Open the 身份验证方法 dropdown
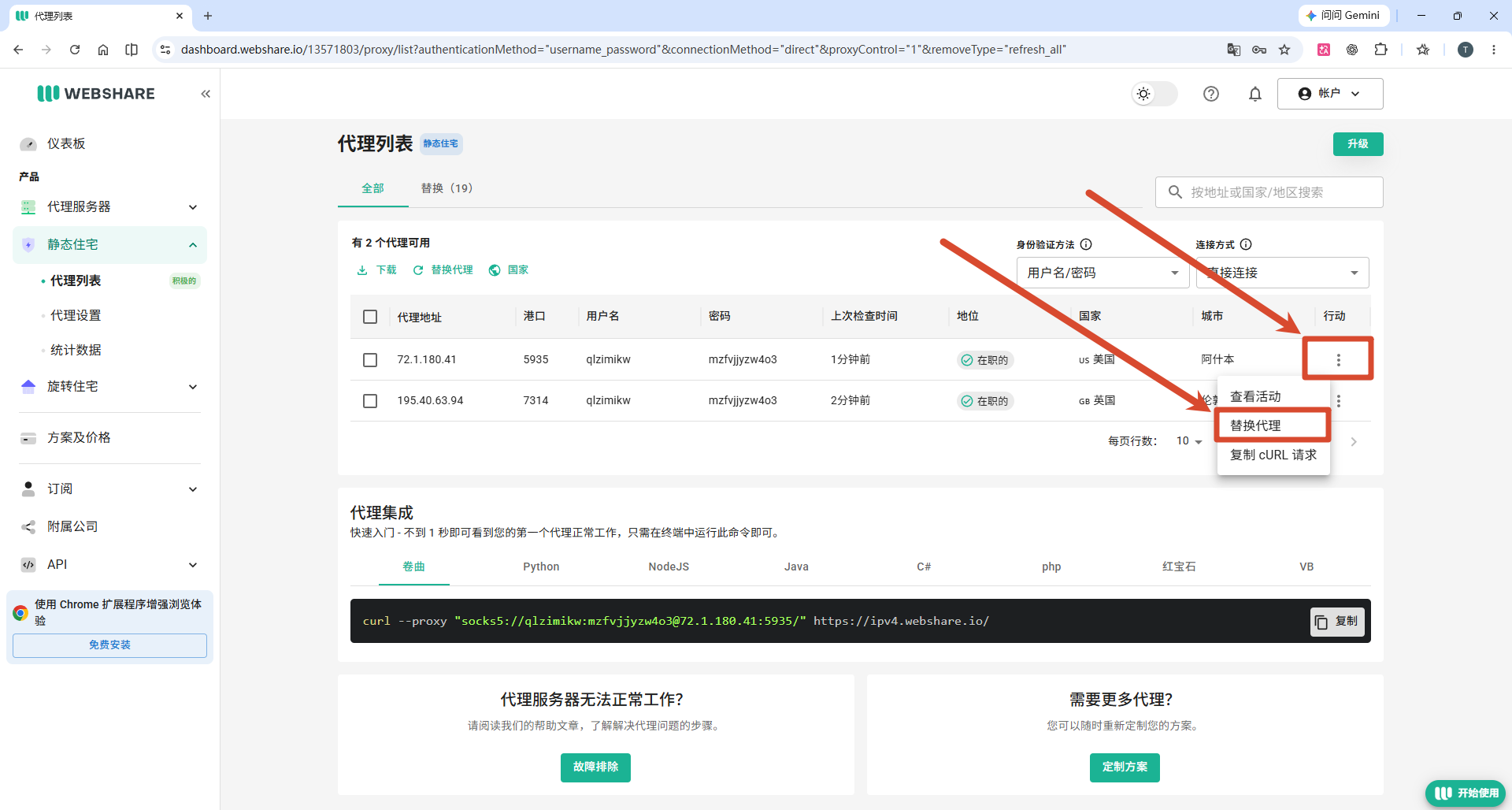 click(1102, 273)
